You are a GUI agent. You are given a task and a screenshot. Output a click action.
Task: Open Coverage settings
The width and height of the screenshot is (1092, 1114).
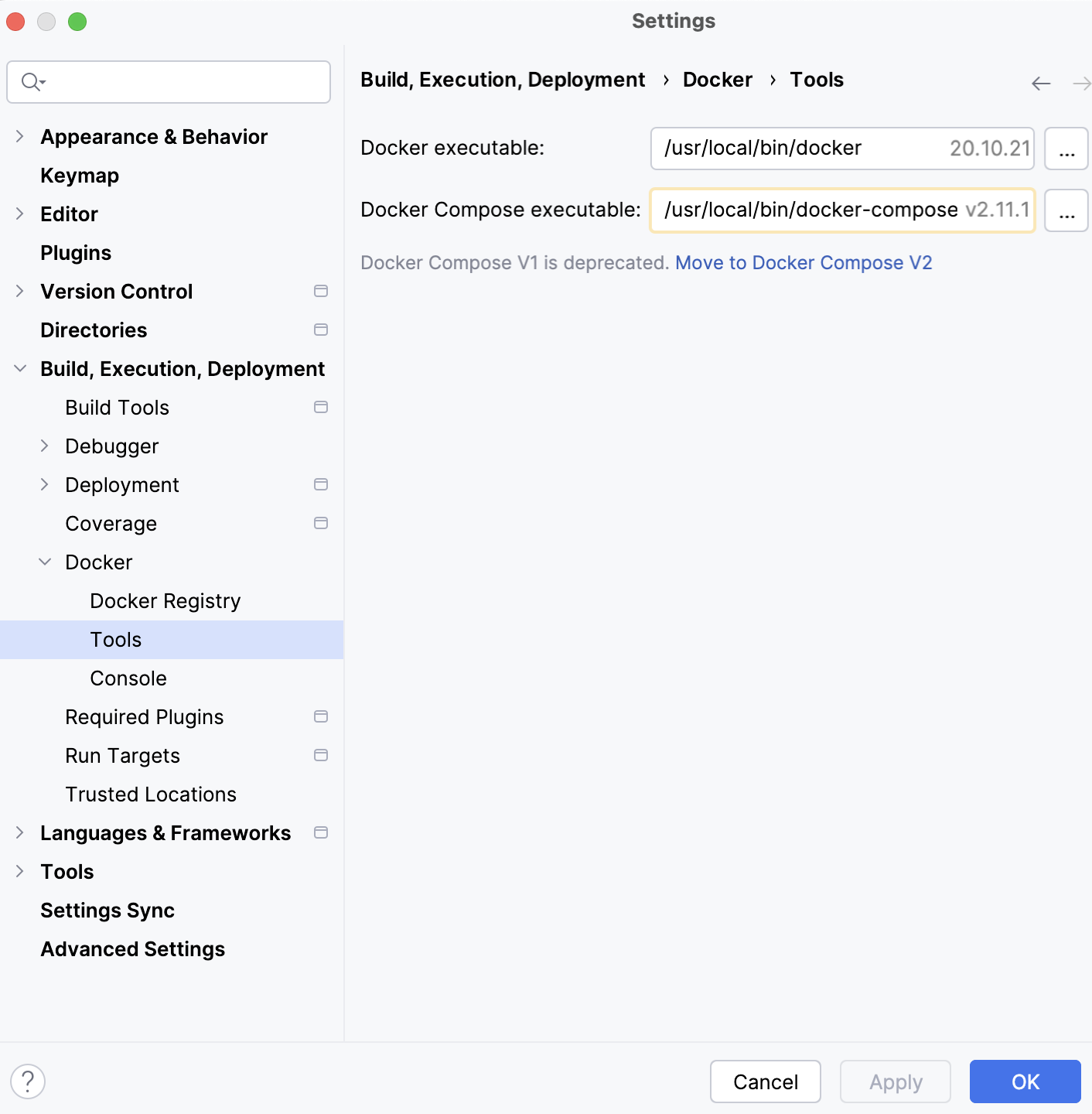pos(111,524)
